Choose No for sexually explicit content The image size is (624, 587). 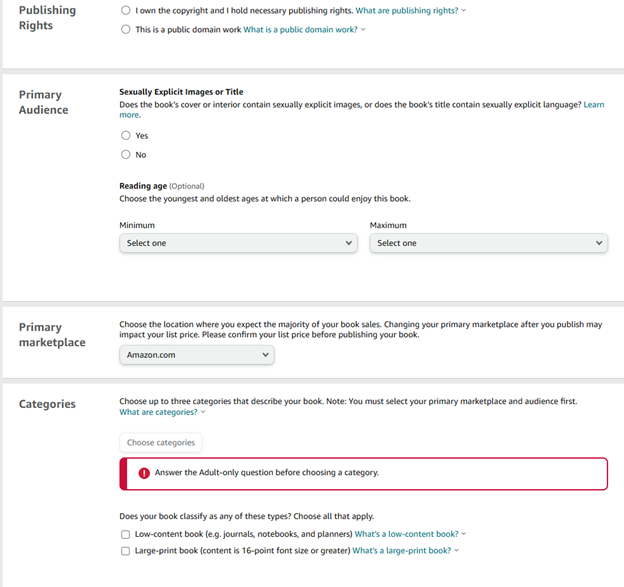[126, 154]
